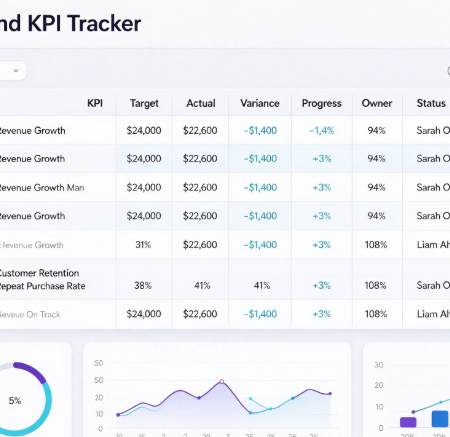This screenshot has width=450, height=437.
Task: Click the purple bar in the bar chart
Action: click(408, 422)
